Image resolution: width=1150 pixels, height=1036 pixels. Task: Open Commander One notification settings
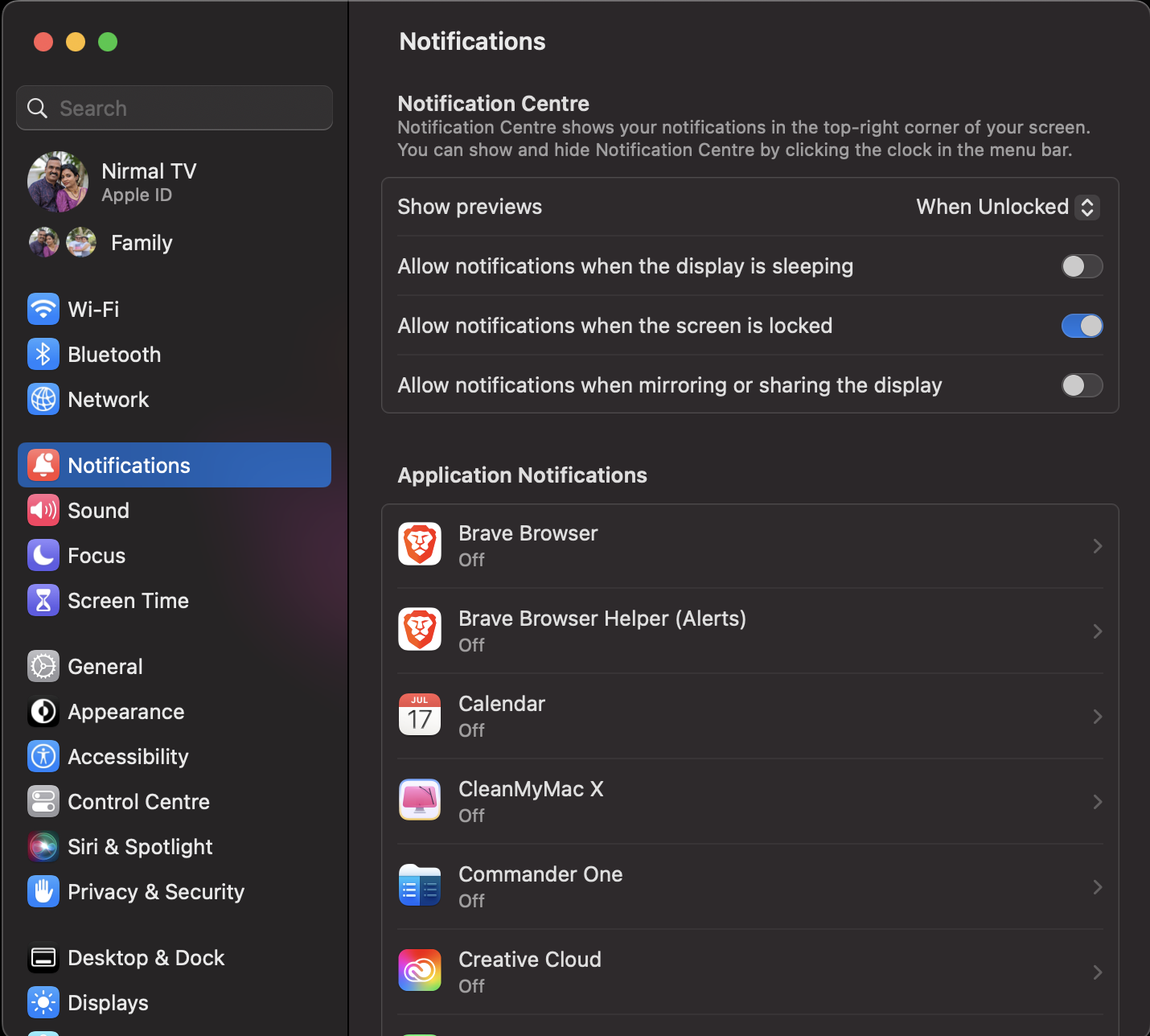(750, 886)
